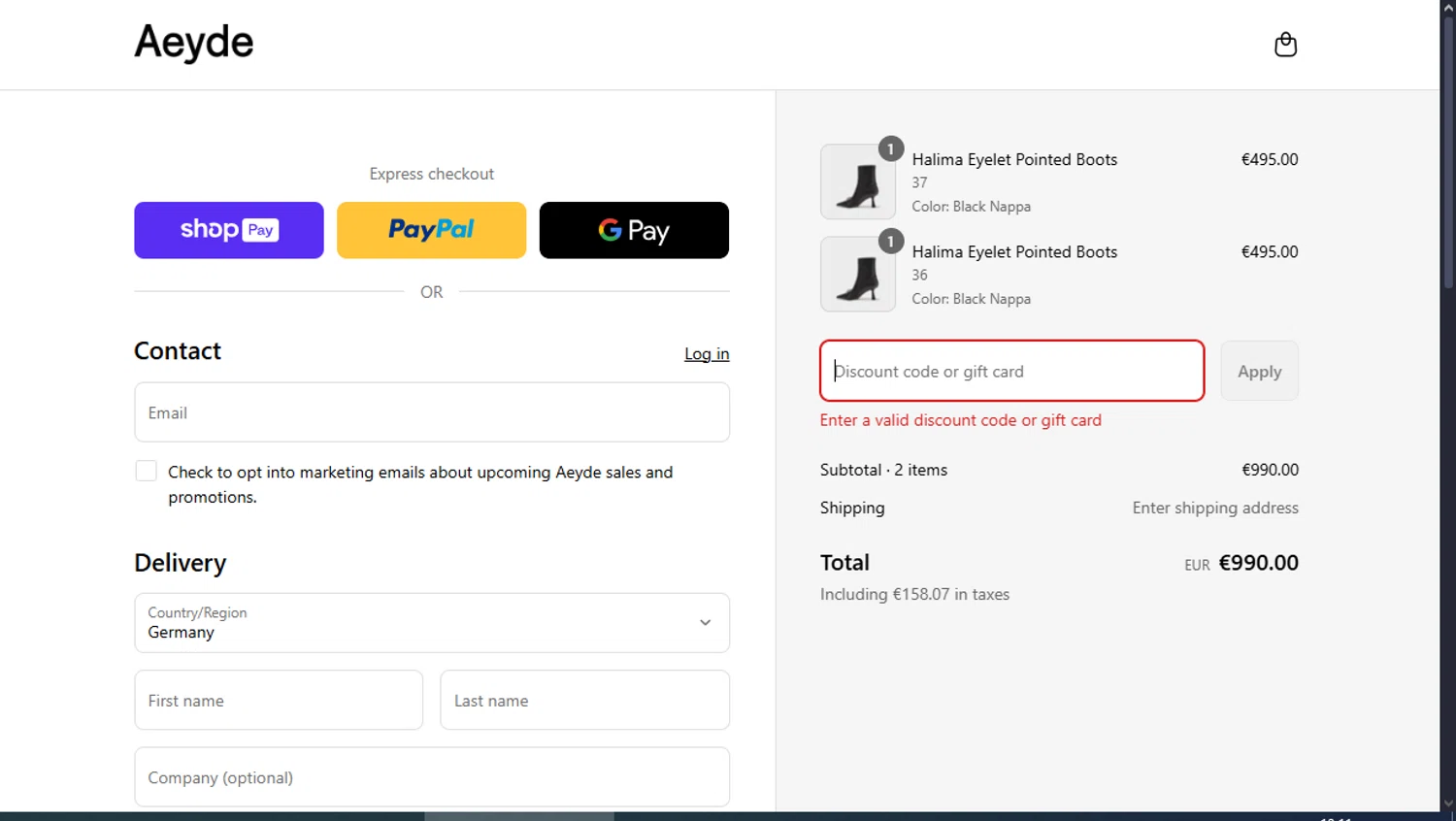Click the 'Express checkout' heading

[431, 174]
